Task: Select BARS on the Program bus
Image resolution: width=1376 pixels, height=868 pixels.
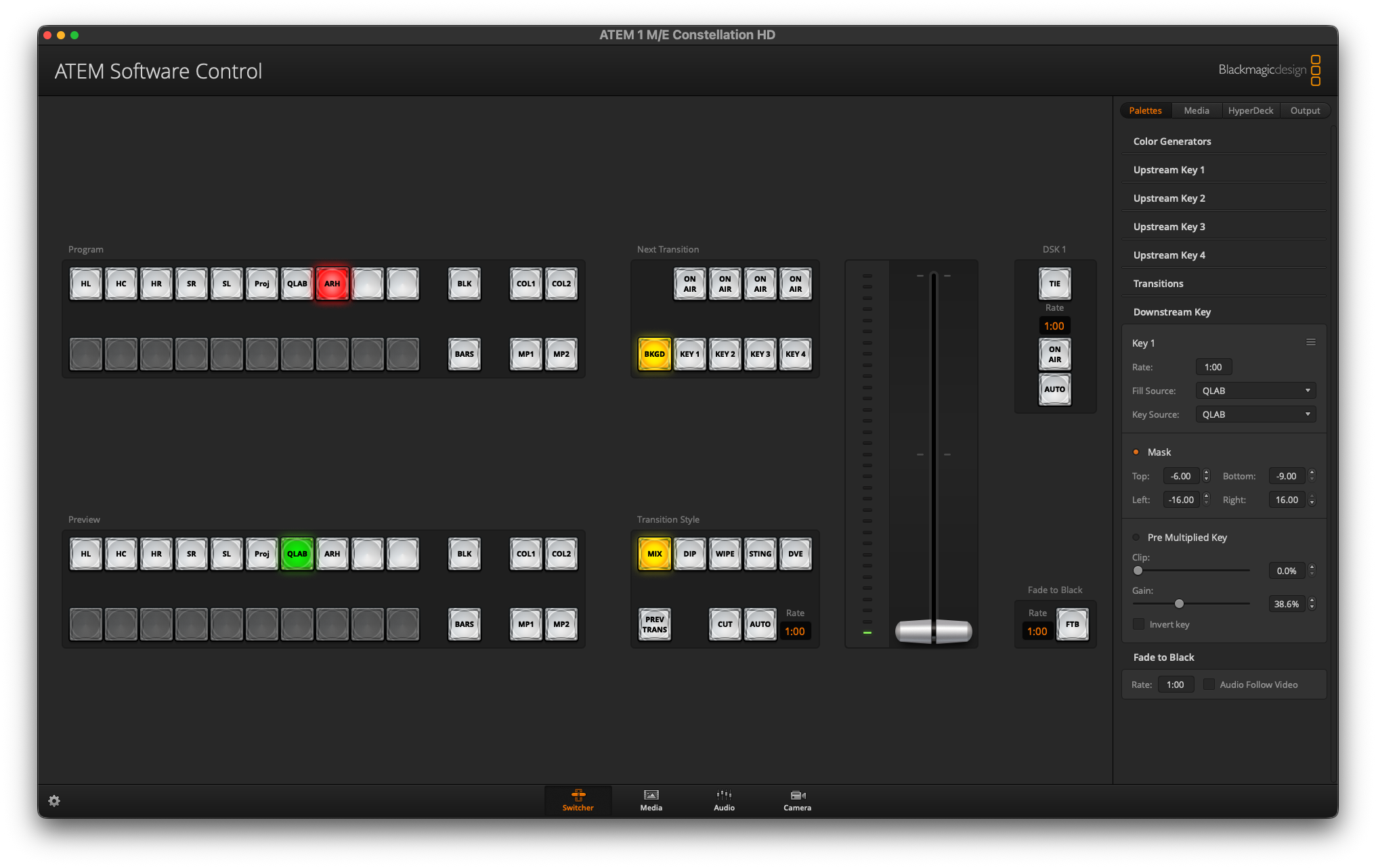Action: point(465,354)
